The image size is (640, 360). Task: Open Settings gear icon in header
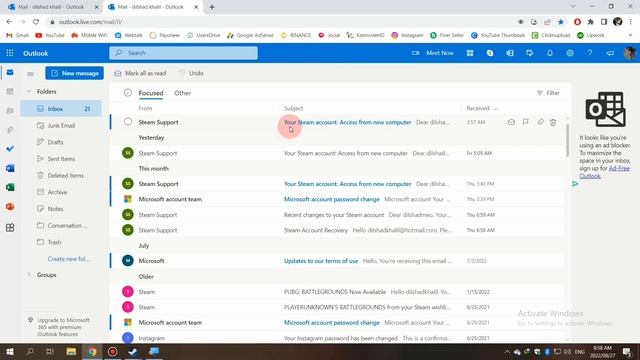pyautogui.click(x=570, y=53)
